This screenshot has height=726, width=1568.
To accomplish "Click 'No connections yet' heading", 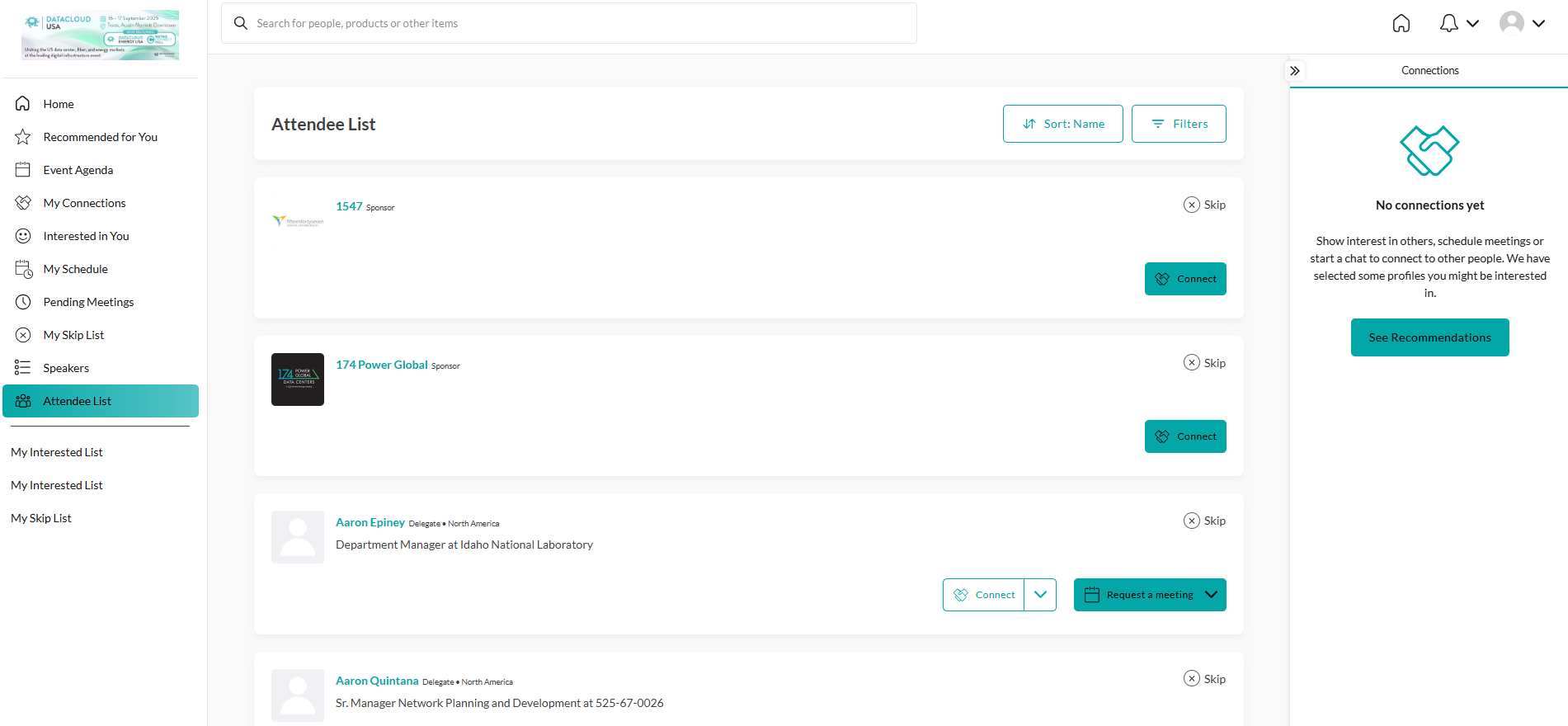I will click(1429, 205).
